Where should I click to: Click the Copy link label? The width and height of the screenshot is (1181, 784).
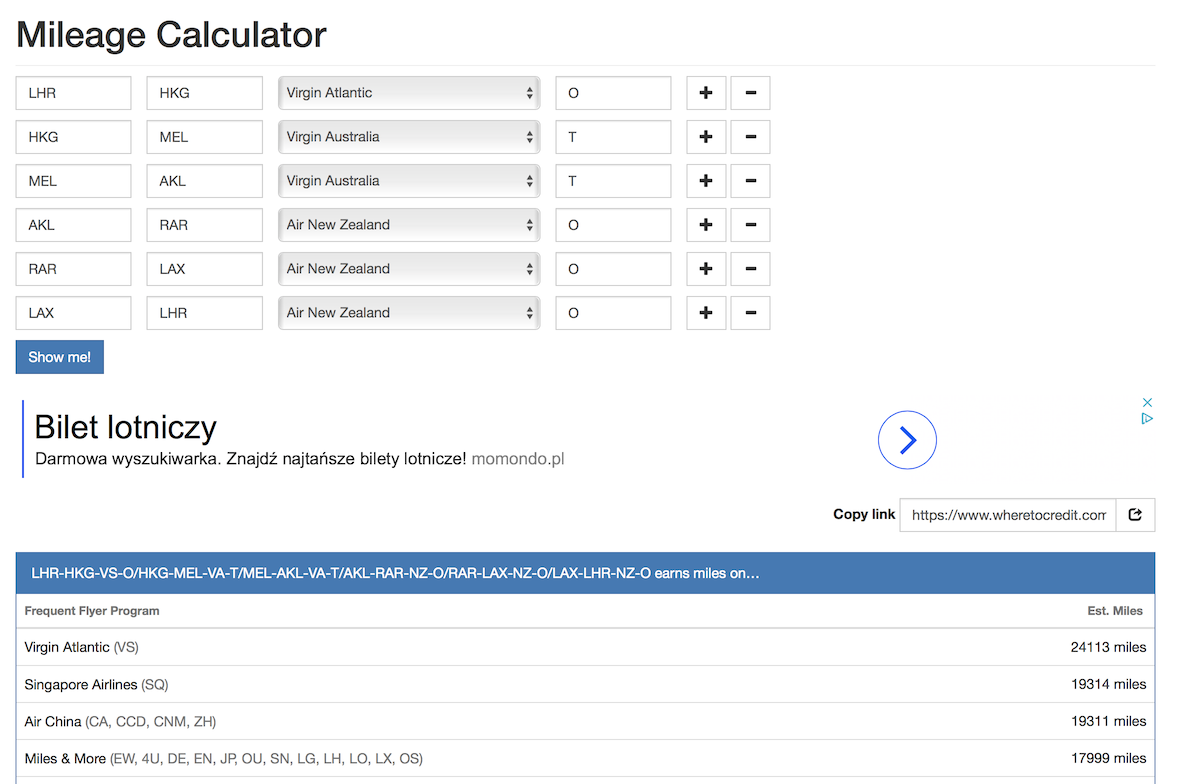(864, 514)
